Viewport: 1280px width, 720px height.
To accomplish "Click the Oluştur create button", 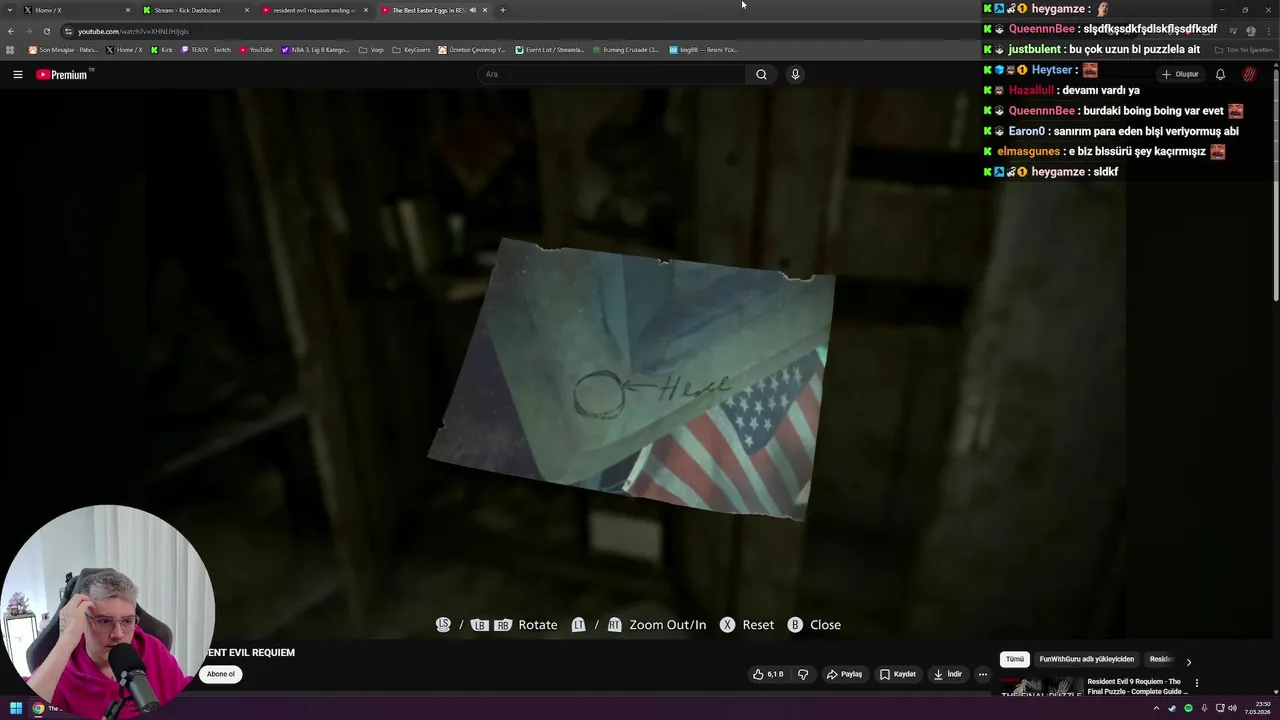I will click(x=1180, y=74).
